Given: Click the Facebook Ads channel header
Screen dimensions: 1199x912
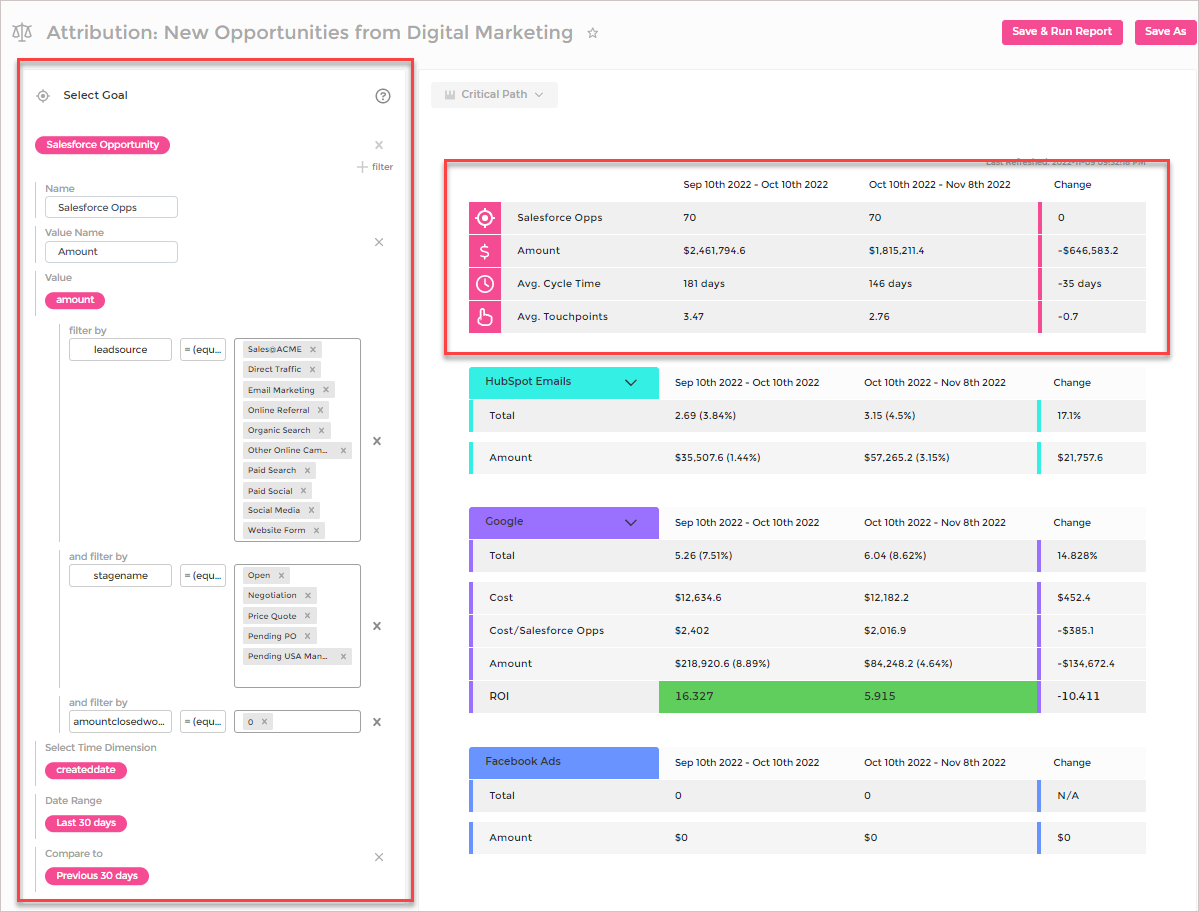Looking at the screenshot, I should pos(564,762).
